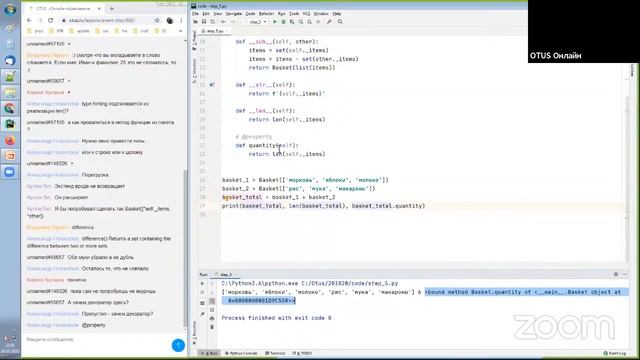The height and width of the screenshot is (360, 640).
Task: Toggle the Favorites tool window side tab
Action: point(194,332)
